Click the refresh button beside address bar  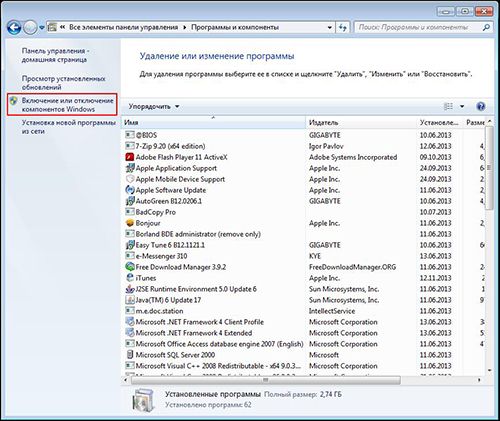343,28
